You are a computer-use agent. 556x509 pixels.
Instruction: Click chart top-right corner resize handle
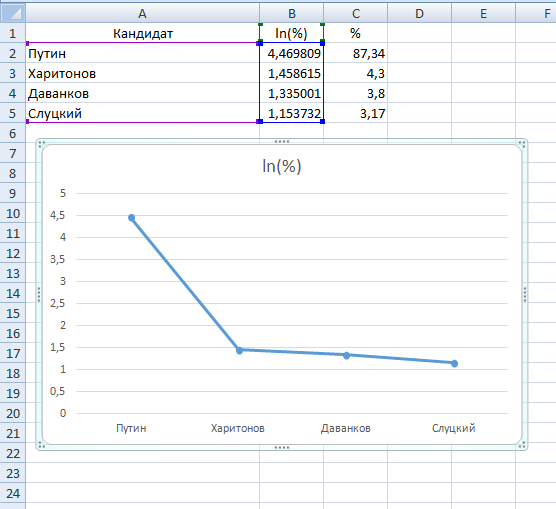[522, 144]
